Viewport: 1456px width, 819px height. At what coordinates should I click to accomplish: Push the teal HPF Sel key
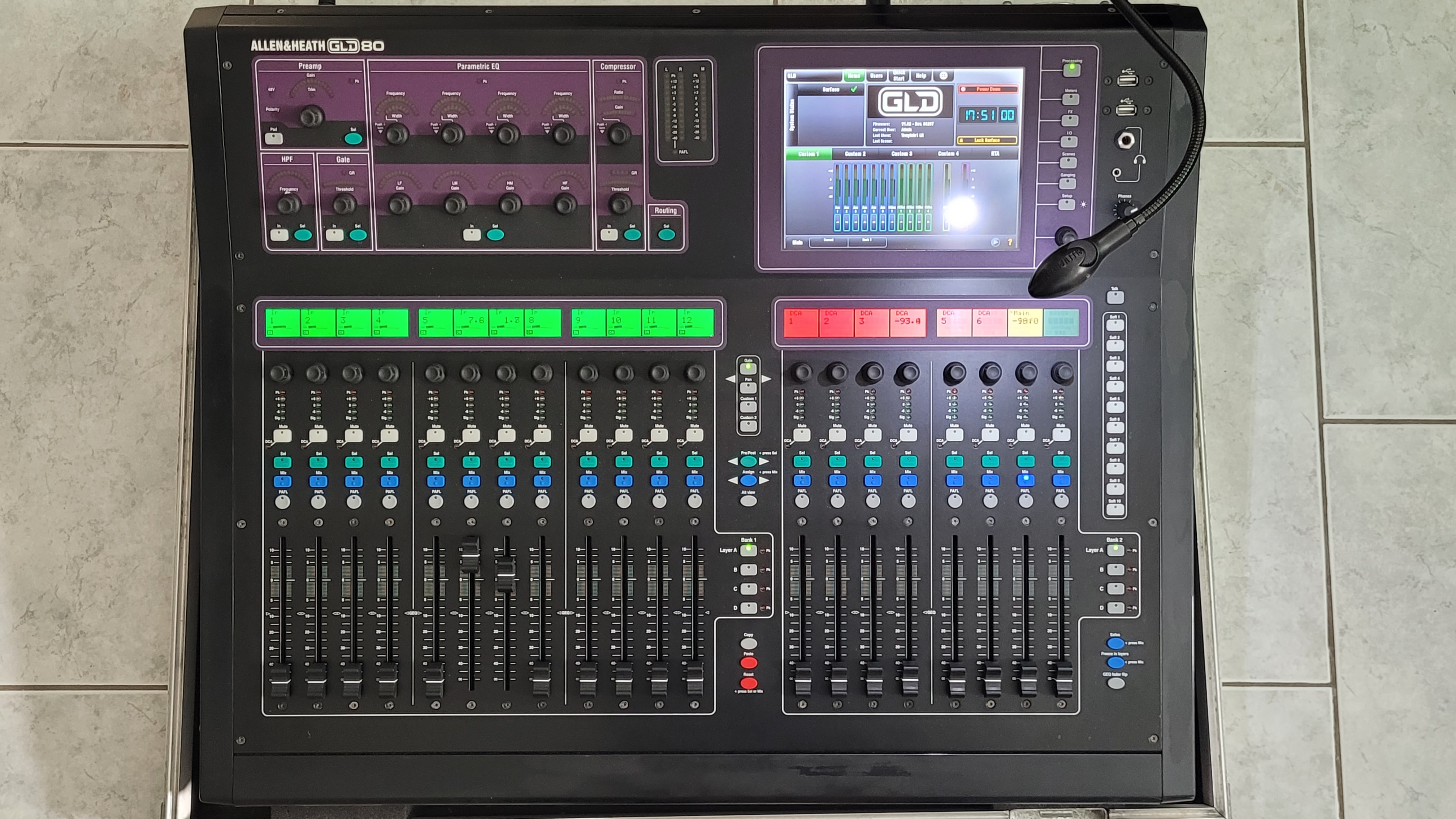pyautogui.click(x=303, y=235)
